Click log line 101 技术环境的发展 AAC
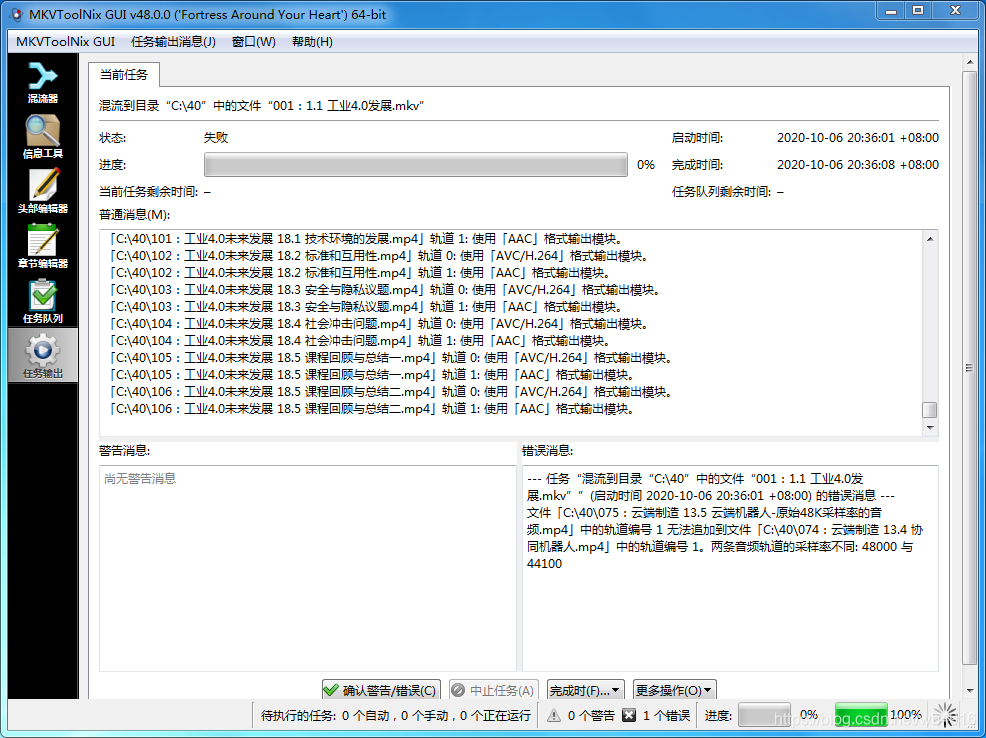Screen dimensions: 986x738 coord(366,239)
